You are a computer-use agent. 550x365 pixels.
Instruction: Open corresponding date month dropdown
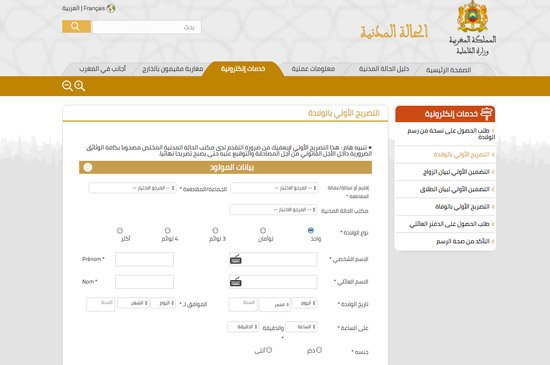click(x=133, y=303)
